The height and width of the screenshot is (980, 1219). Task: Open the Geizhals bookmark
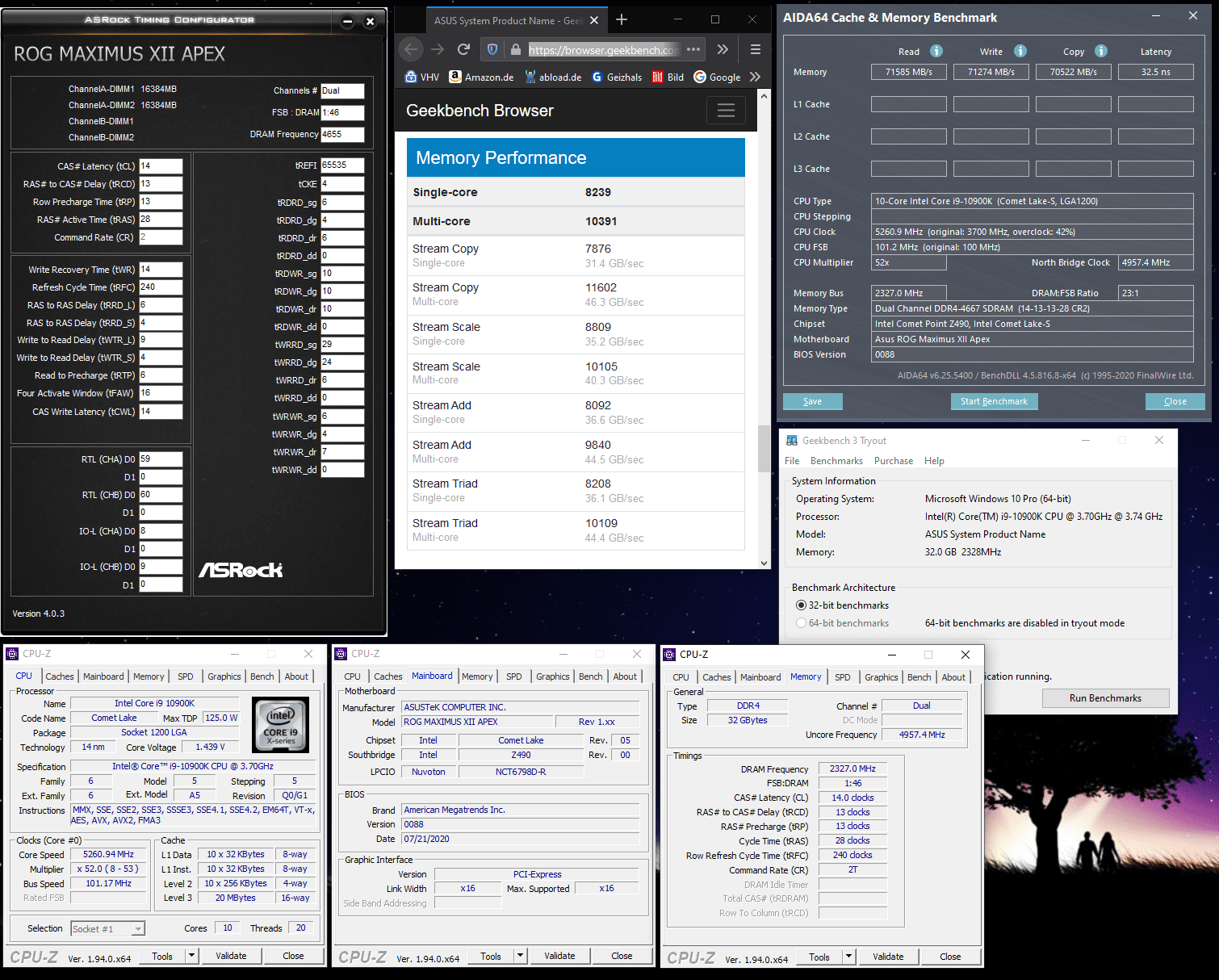(x=617, y=77)
